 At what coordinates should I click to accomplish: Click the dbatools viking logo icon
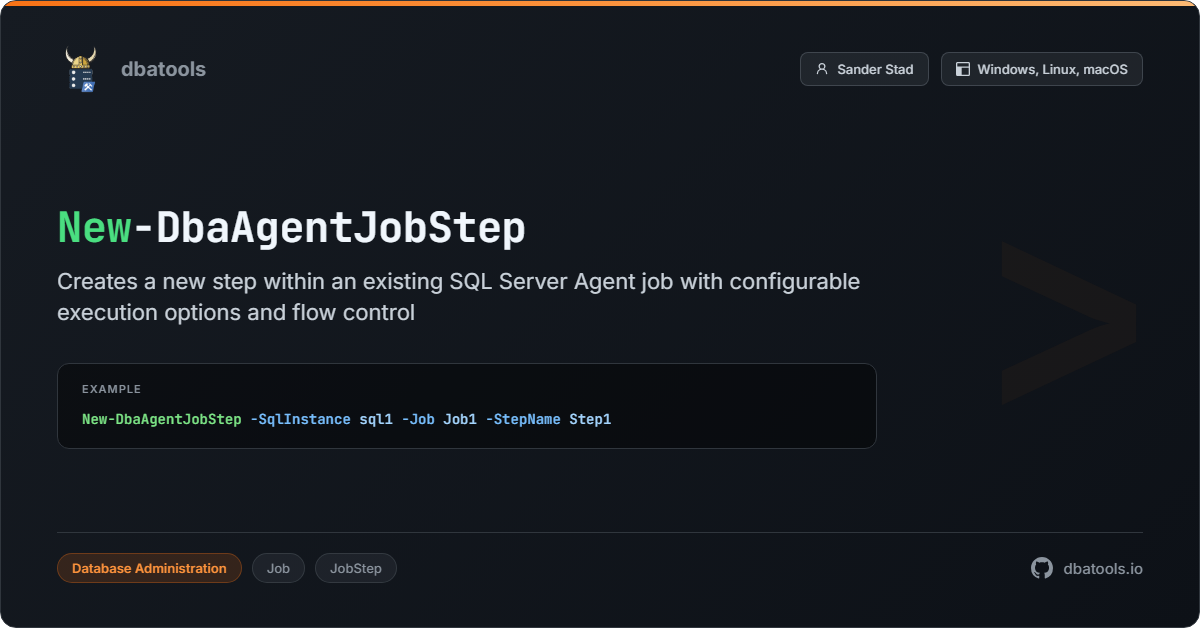(81, 69)
